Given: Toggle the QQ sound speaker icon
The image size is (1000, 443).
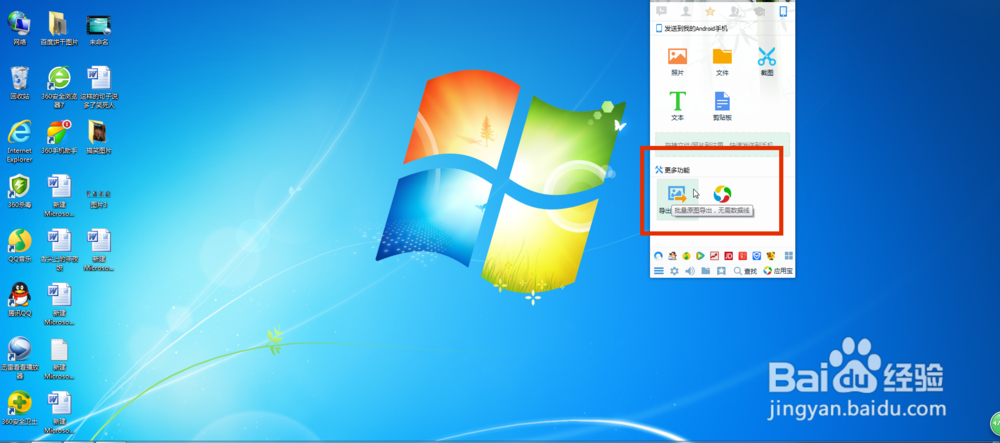Looking at the screenshot, I should (689, 271).
